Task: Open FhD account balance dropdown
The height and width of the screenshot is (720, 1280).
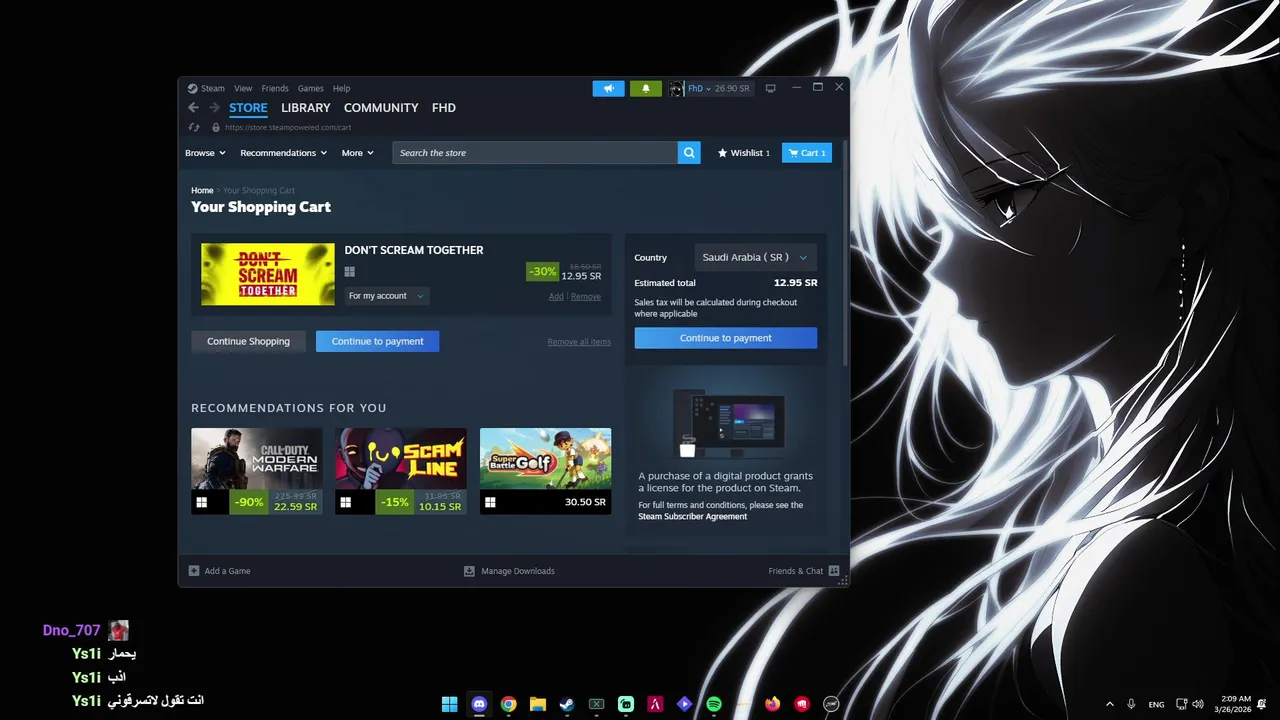Action: pos(719,88)
